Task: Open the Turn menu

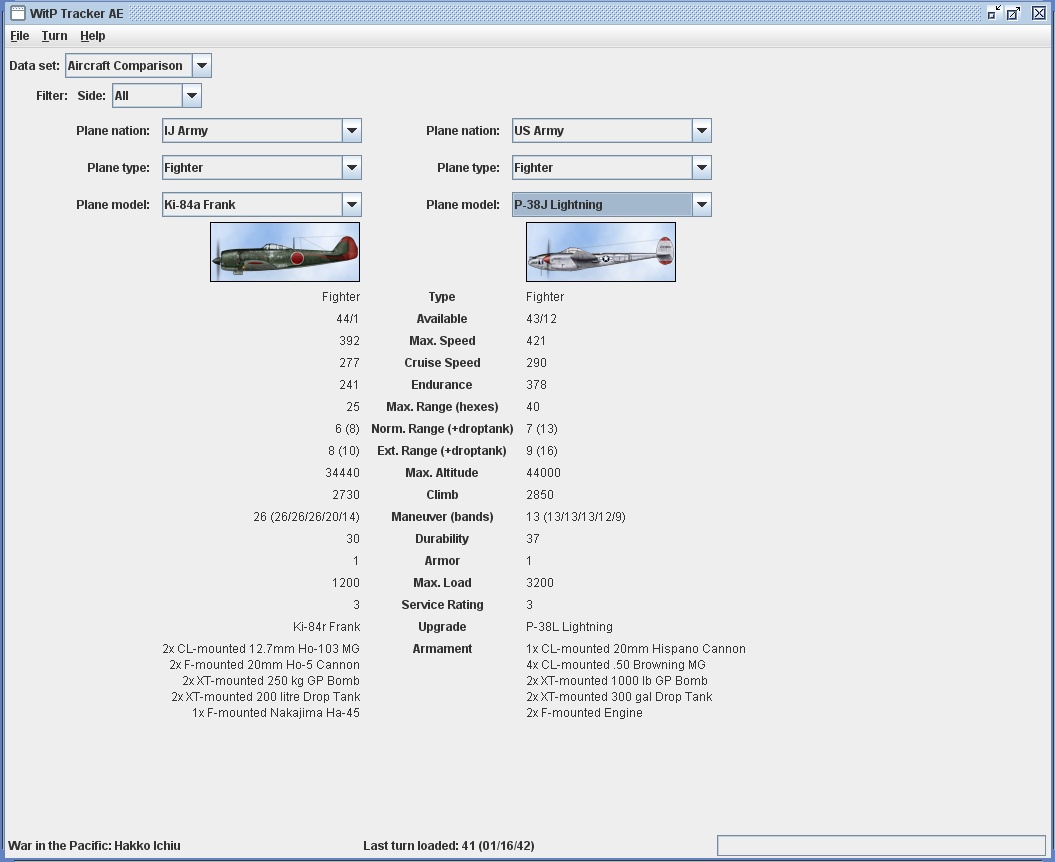Action: [x=54, y=36]
